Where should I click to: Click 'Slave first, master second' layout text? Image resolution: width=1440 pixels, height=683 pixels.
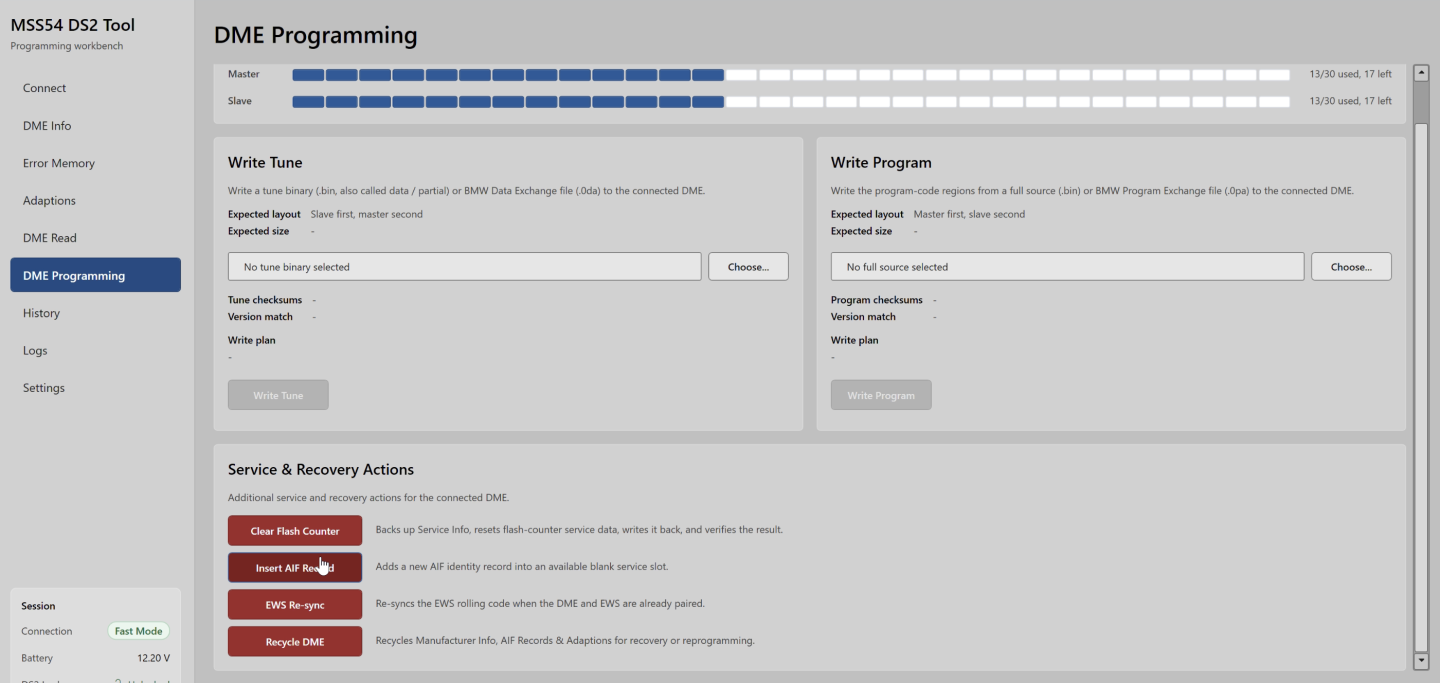click(x=367, y=214)
